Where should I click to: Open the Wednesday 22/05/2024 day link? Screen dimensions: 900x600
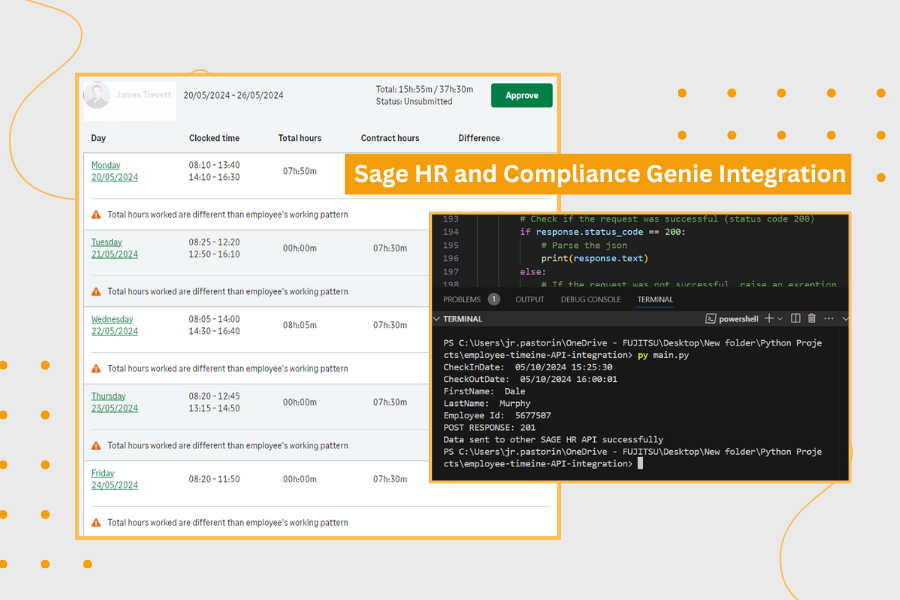tap(114, 325)
